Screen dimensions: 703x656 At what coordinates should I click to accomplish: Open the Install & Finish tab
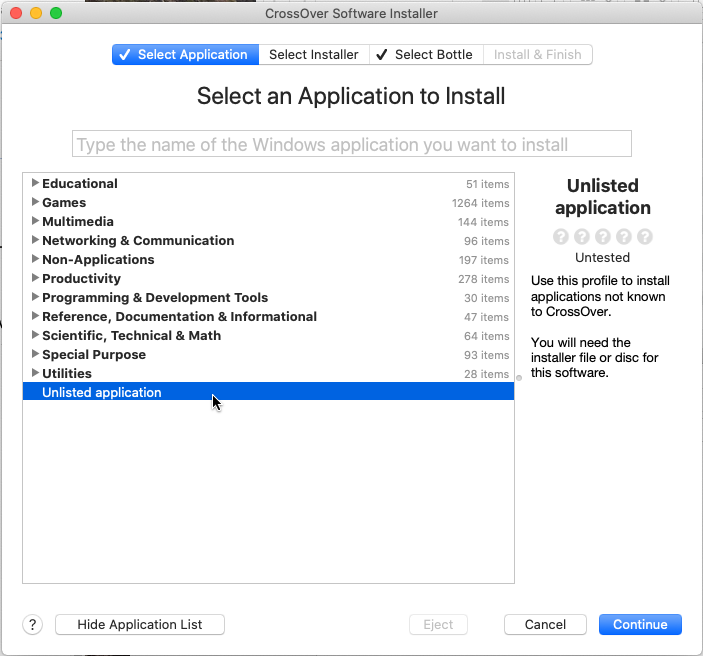point(538,55)
